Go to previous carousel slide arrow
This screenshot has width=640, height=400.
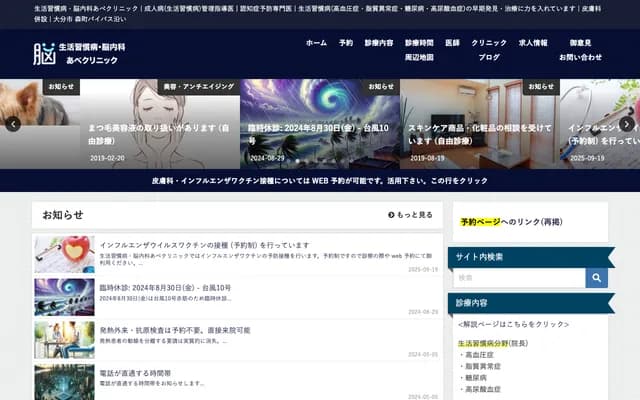(13, 124)
